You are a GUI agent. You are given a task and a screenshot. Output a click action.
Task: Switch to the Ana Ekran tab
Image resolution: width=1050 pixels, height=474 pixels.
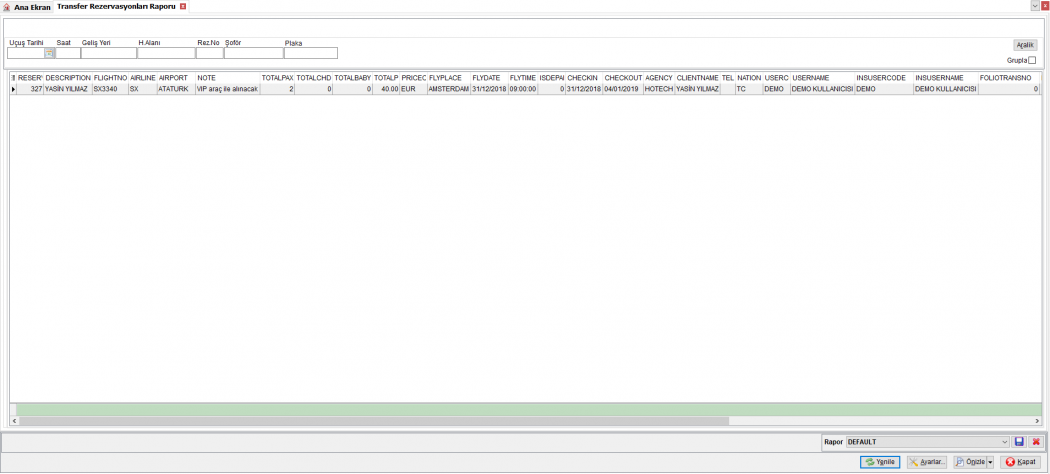(x=27, y=7)
